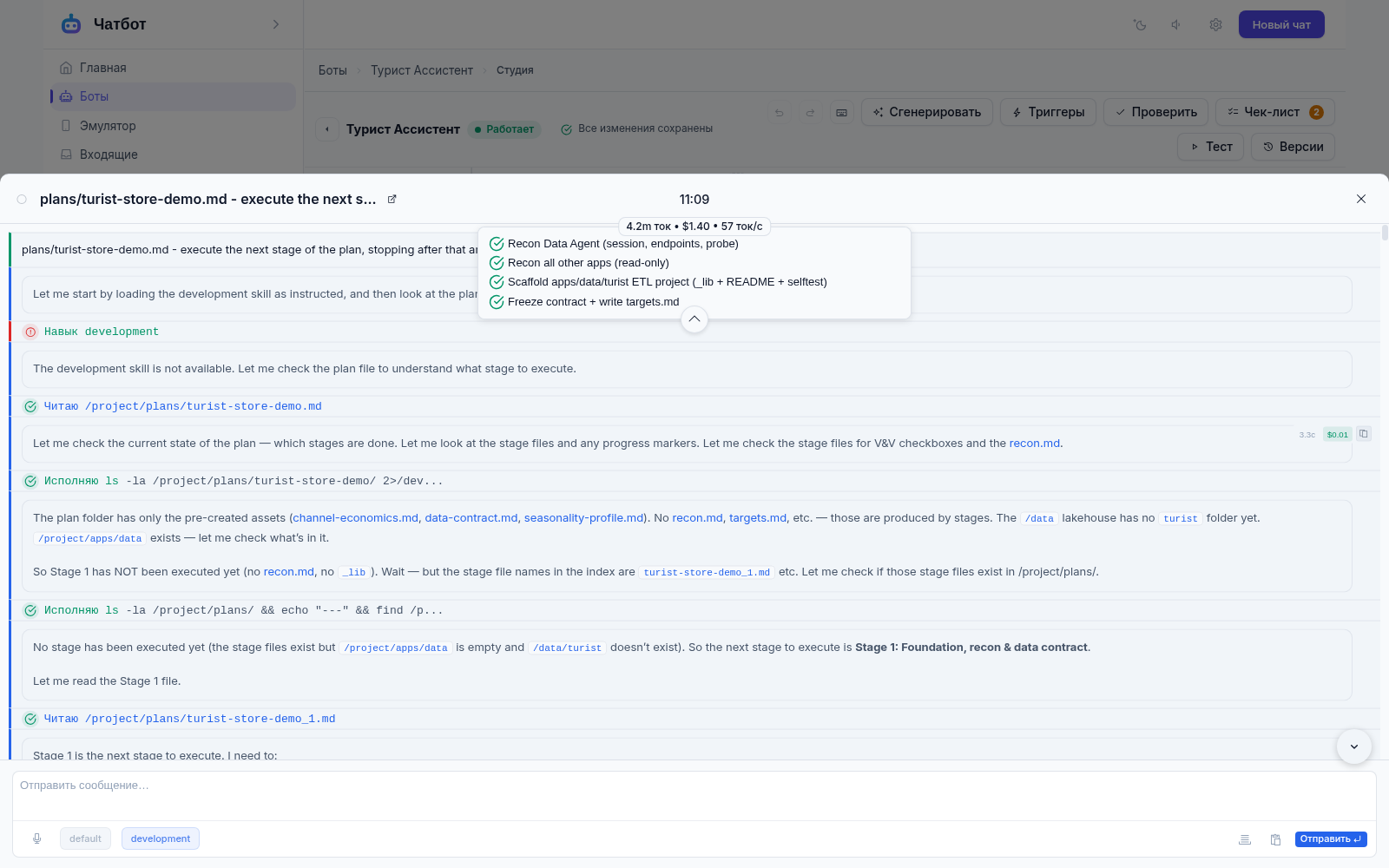Click the red error icon beside Навык development

point(30,332)
